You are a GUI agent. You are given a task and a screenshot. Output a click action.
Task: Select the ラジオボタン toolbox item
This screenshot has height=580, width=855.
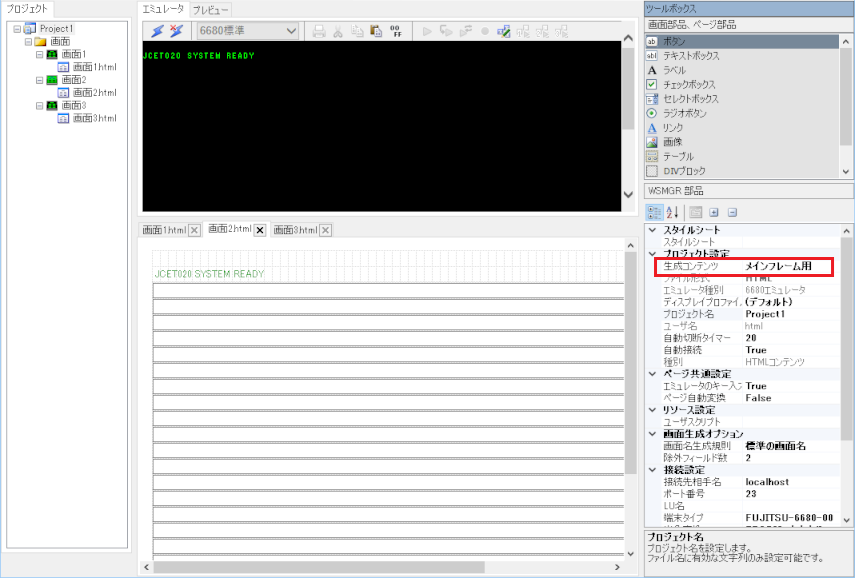pyautogui.click(x=684, y=113)
